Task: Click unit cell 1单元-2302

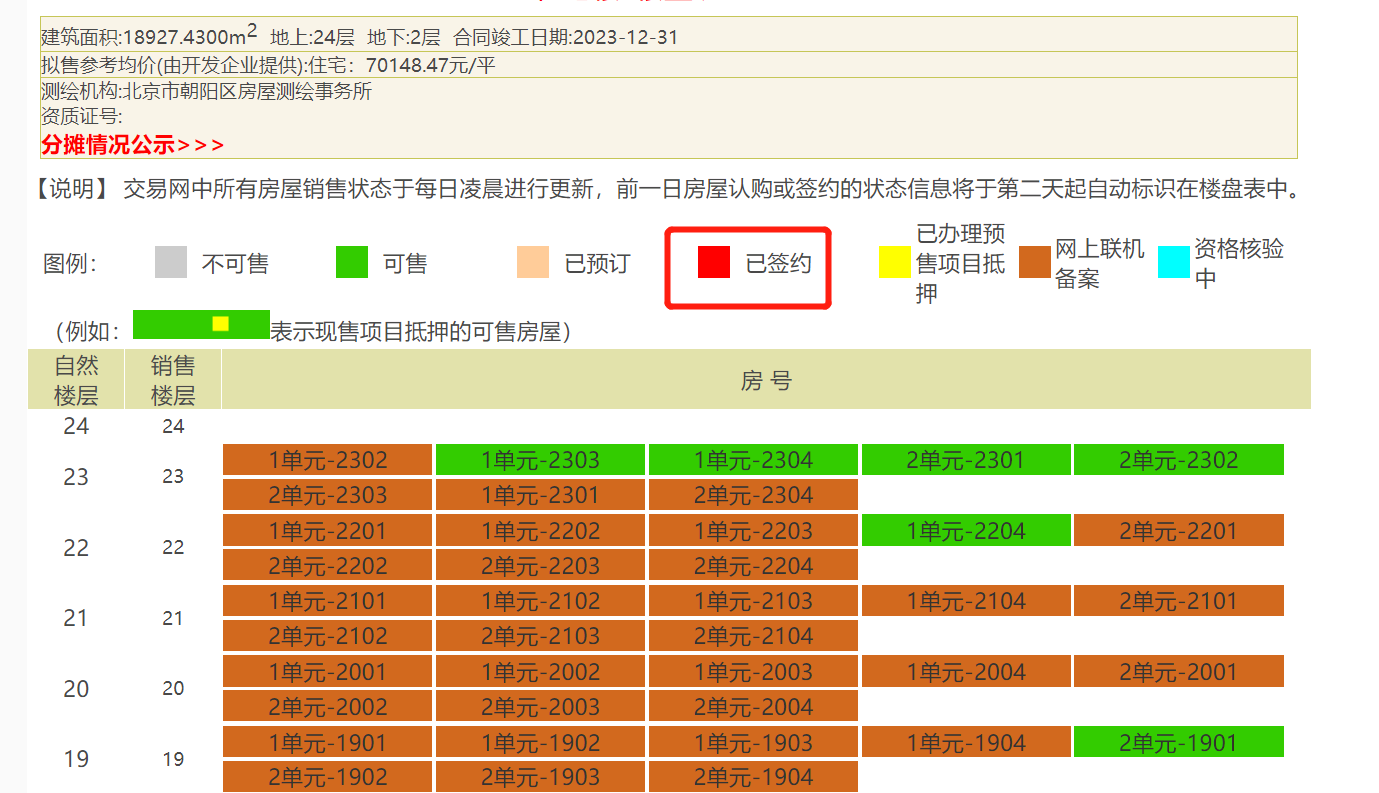Action: [x=327, y=459]
